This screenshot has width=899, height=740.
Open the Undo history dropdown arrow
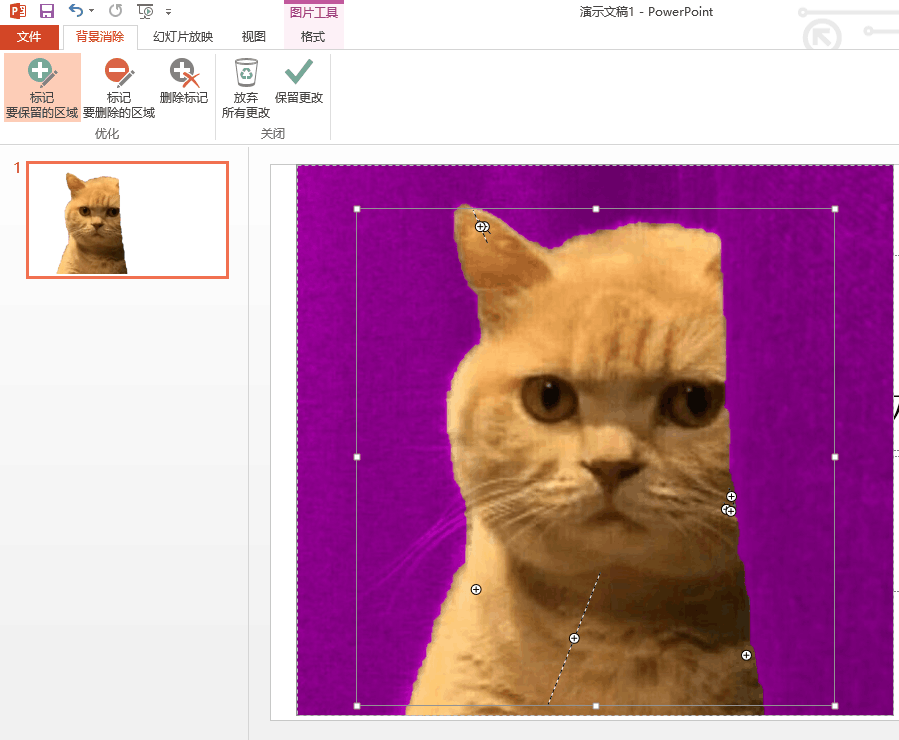(x=92, y=12)
